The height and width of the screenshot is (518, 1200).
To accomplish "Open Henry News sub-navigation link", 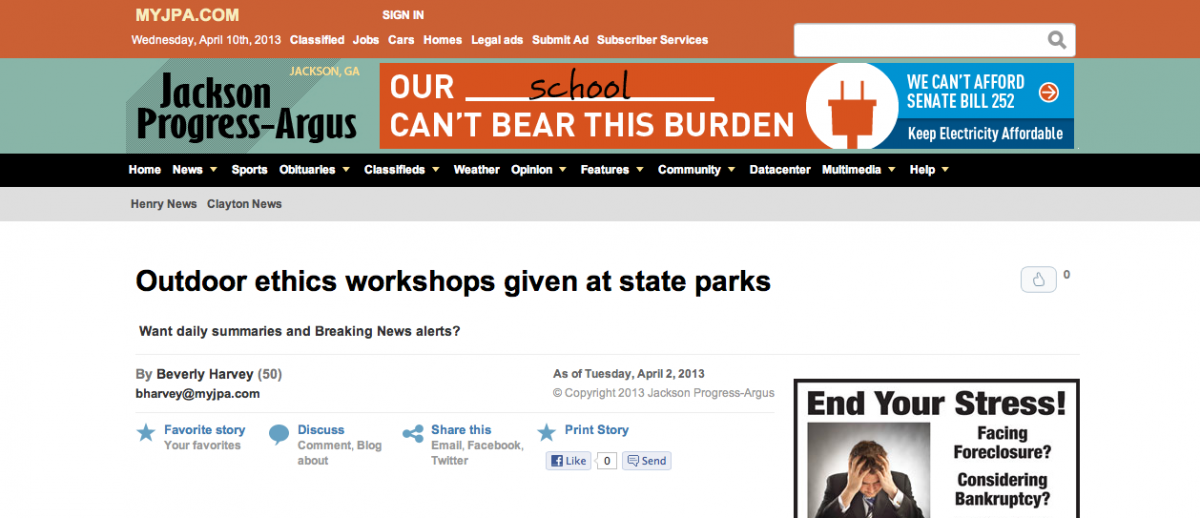I will pyautogui.click(x=163, y=204).
